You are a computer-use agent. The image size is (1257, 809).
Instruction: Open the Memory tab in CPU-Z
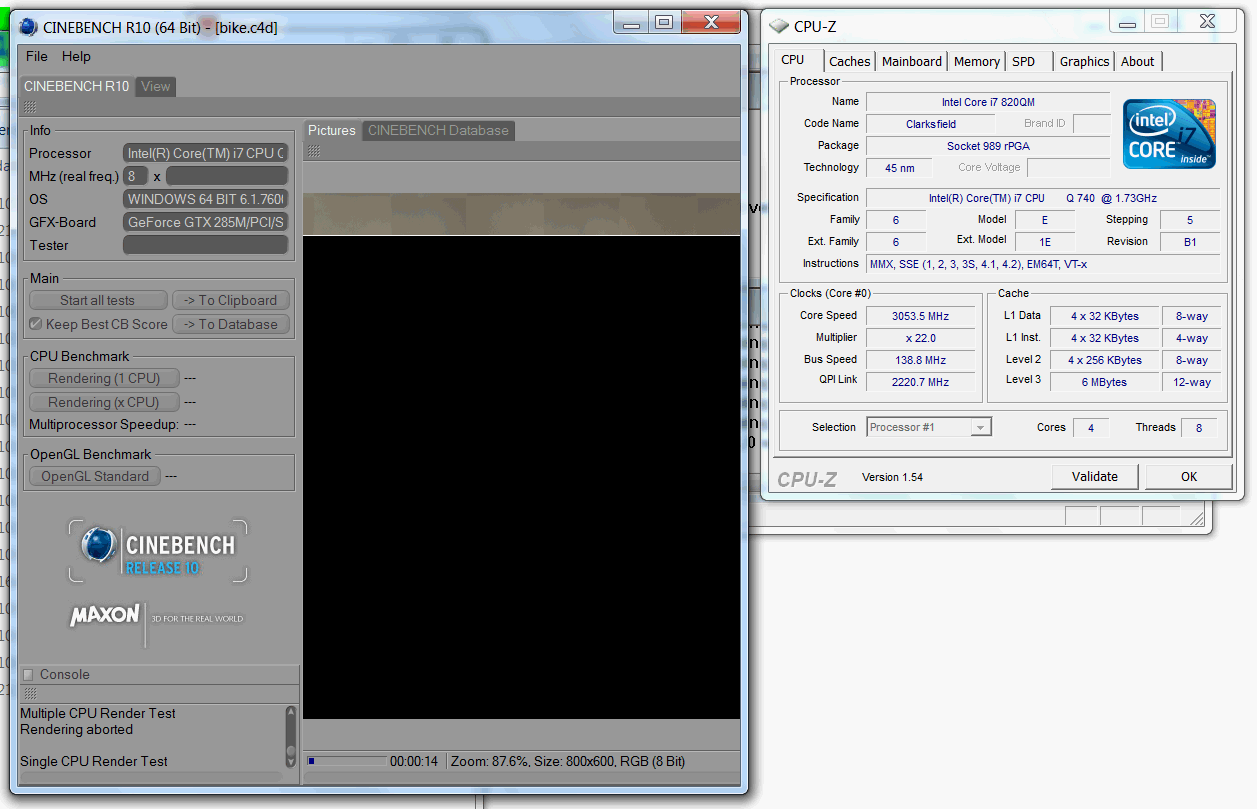click(x=977, y=61)
